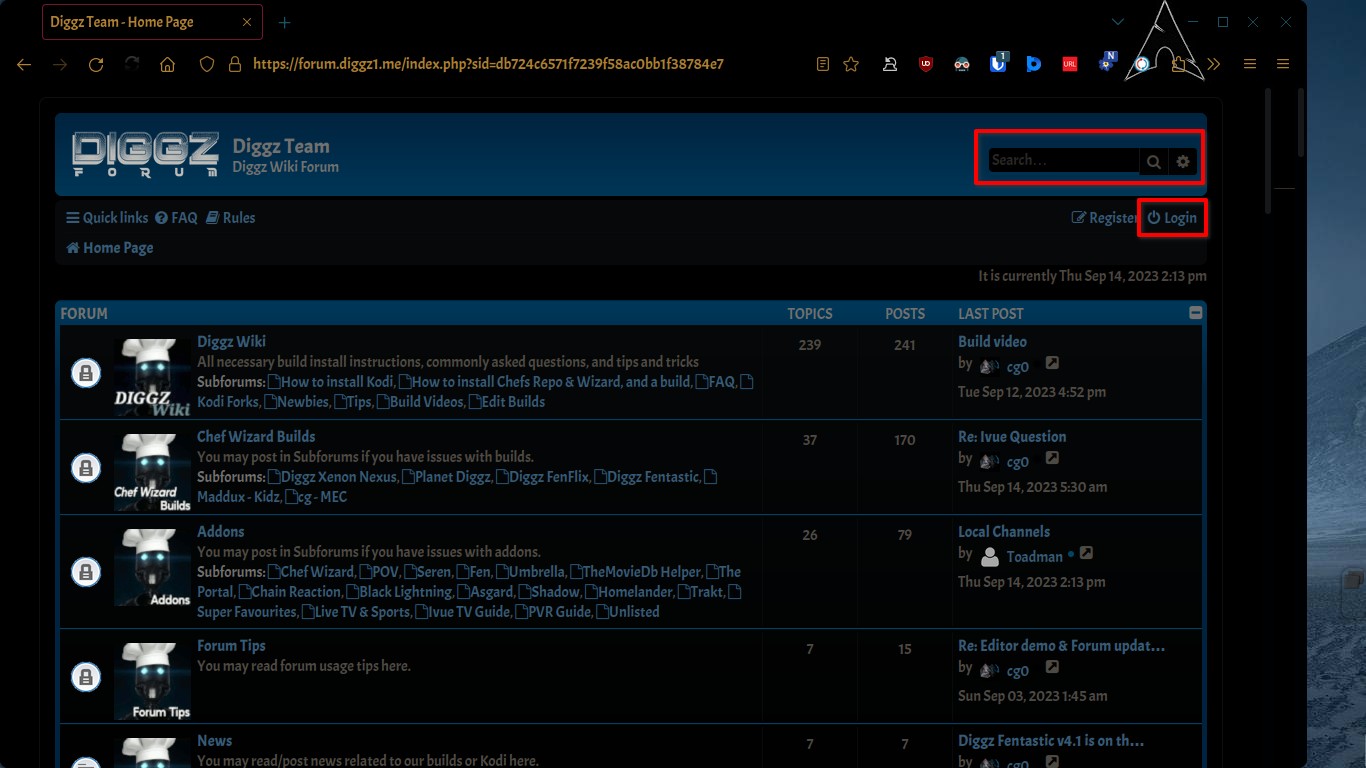This screenshot has width=1366, height=768.
Task: Expand the more tools overflow chevron
Action: click(1214, 64)
